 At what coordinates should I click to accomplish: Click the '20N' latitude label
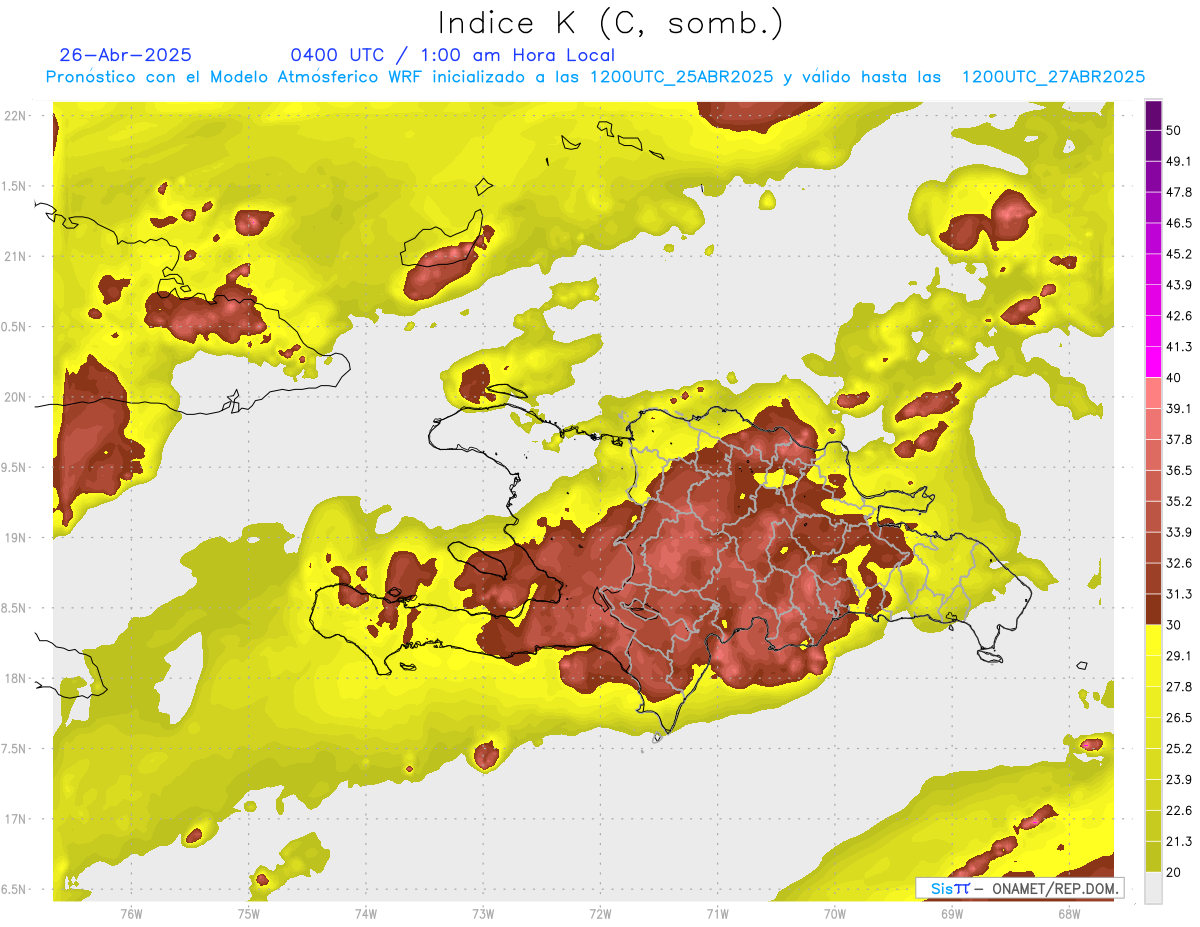pos(15,397)
